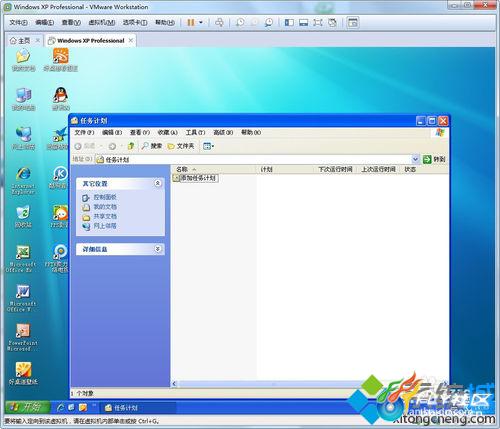Pause the virtual machine from VMware toolbar

point(191,23)
